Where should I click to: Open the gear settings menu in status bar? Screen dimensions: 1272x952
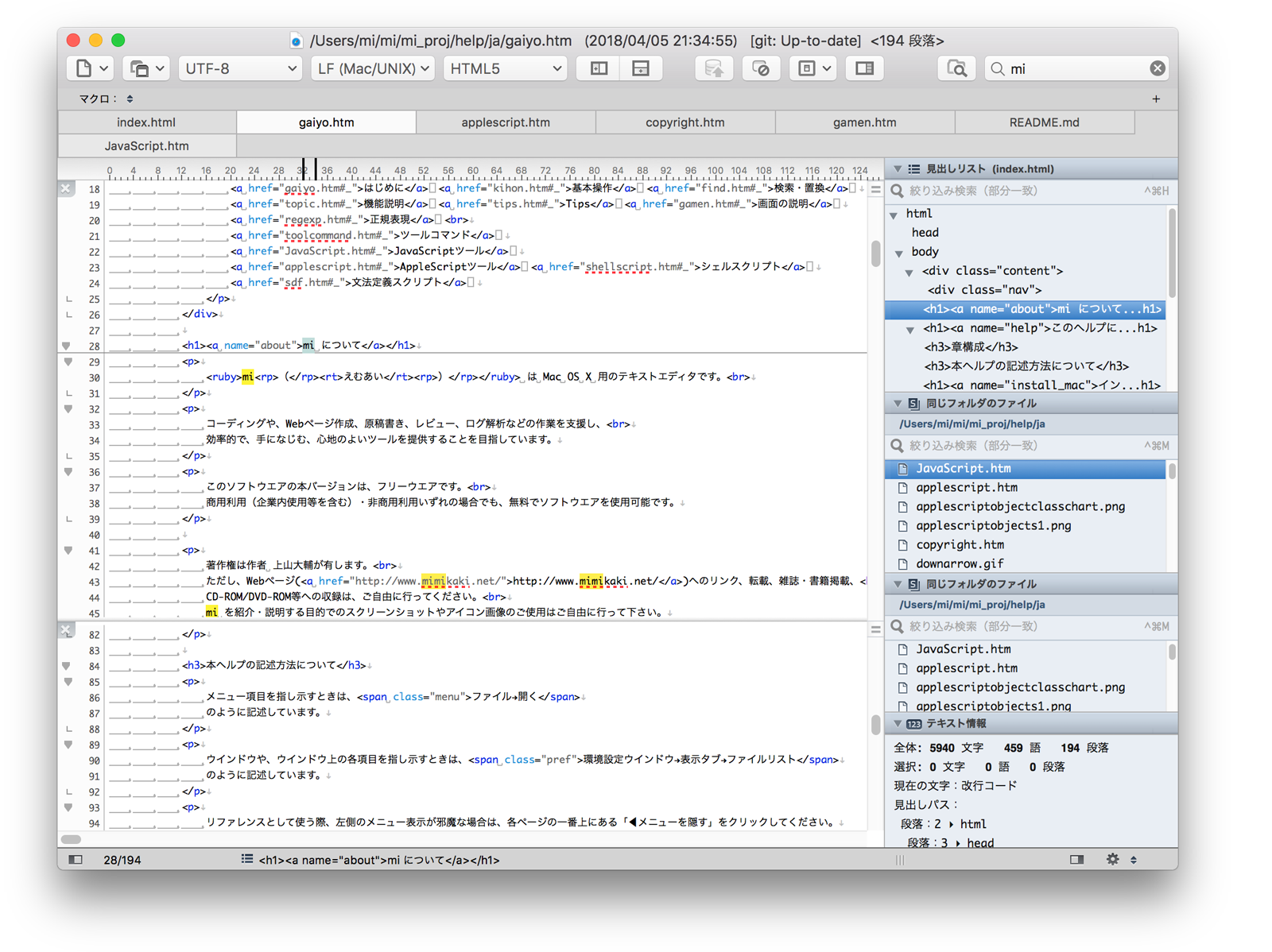[x=1112, y=859]
